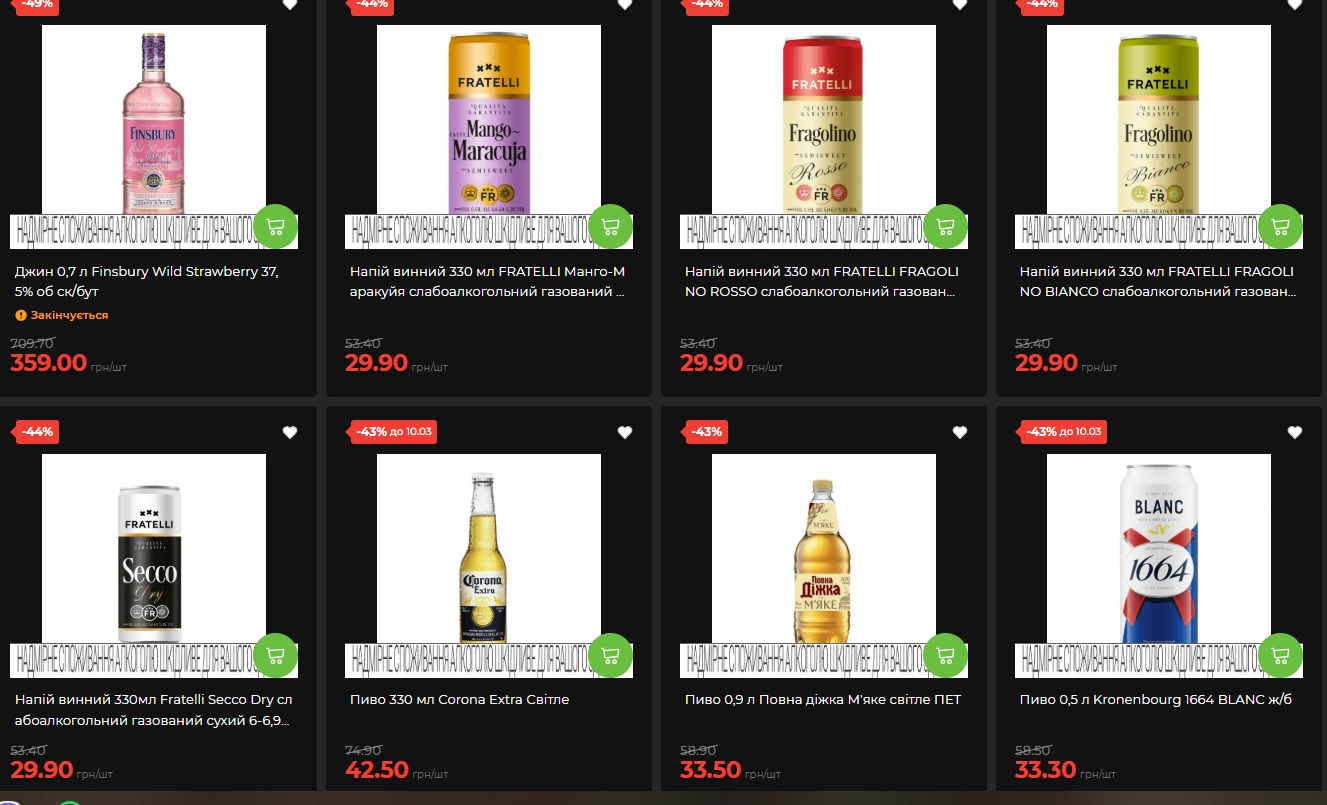Add FRATELLI Mango-Maracuja drink to cart
This screenshot has height=805, width=1327.
(x=611, y=226)
